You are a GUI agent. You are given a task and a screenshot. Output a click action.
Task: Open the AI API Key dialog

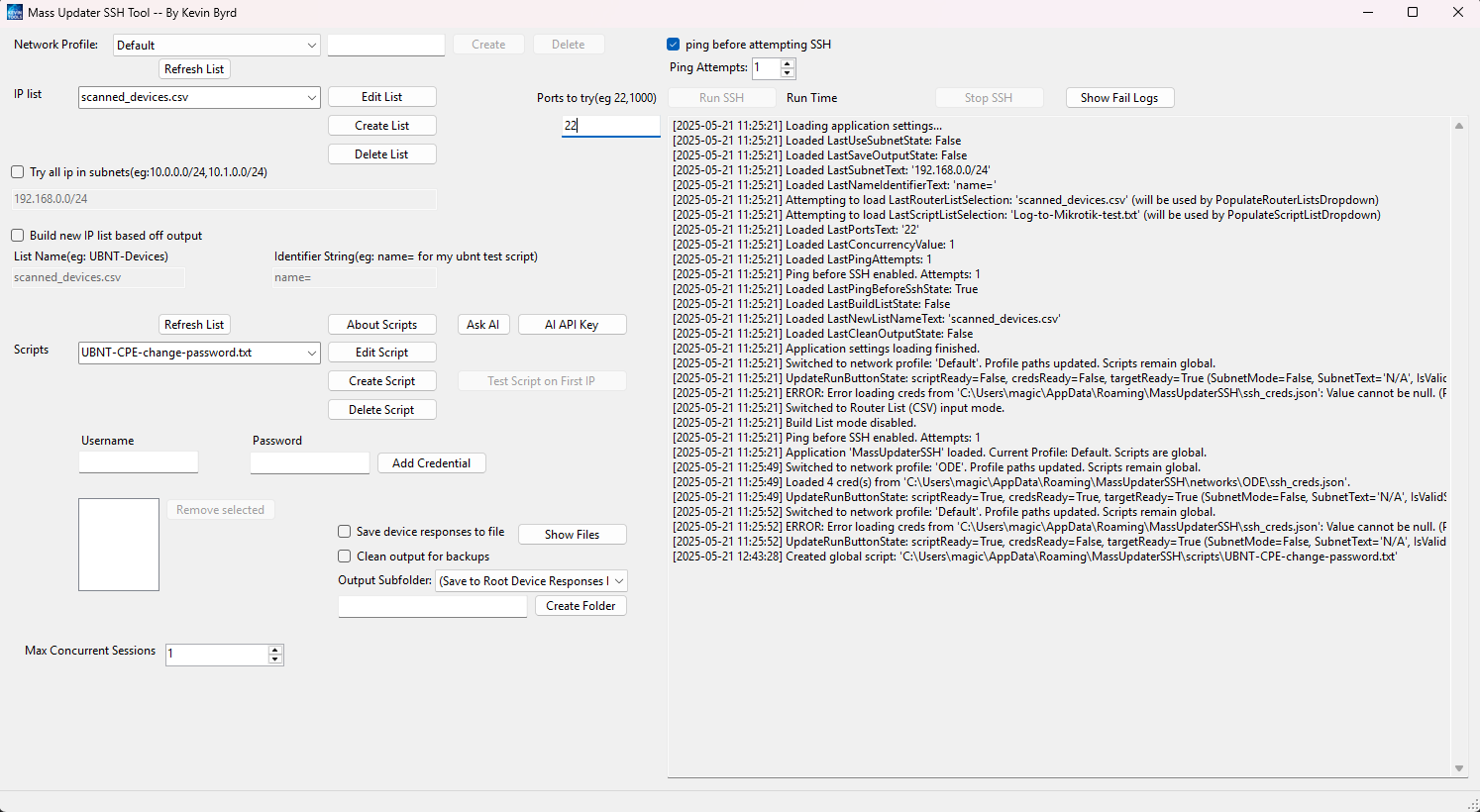coord(572,324)
